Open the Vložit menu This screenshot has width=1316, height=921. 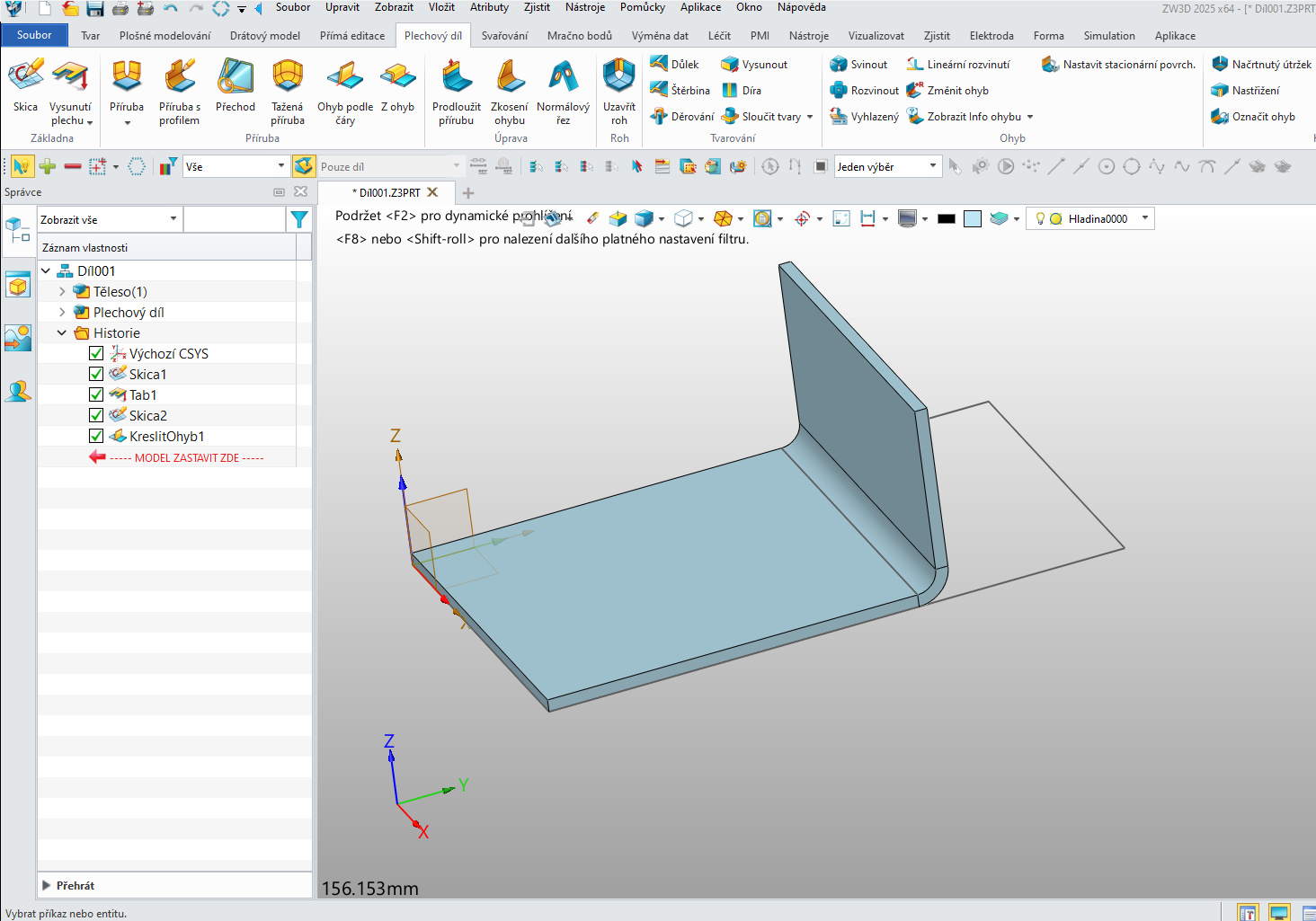pos(441,7)
